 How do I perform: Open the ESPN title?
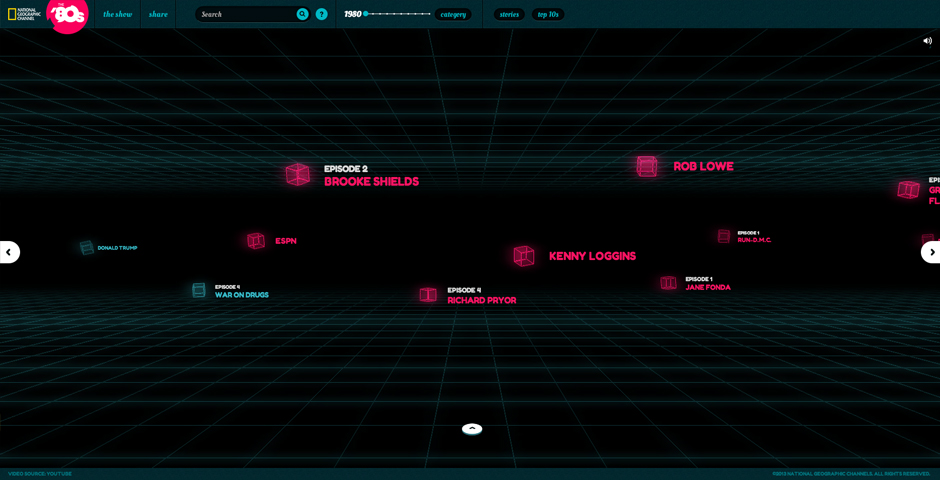coord(286,241)
